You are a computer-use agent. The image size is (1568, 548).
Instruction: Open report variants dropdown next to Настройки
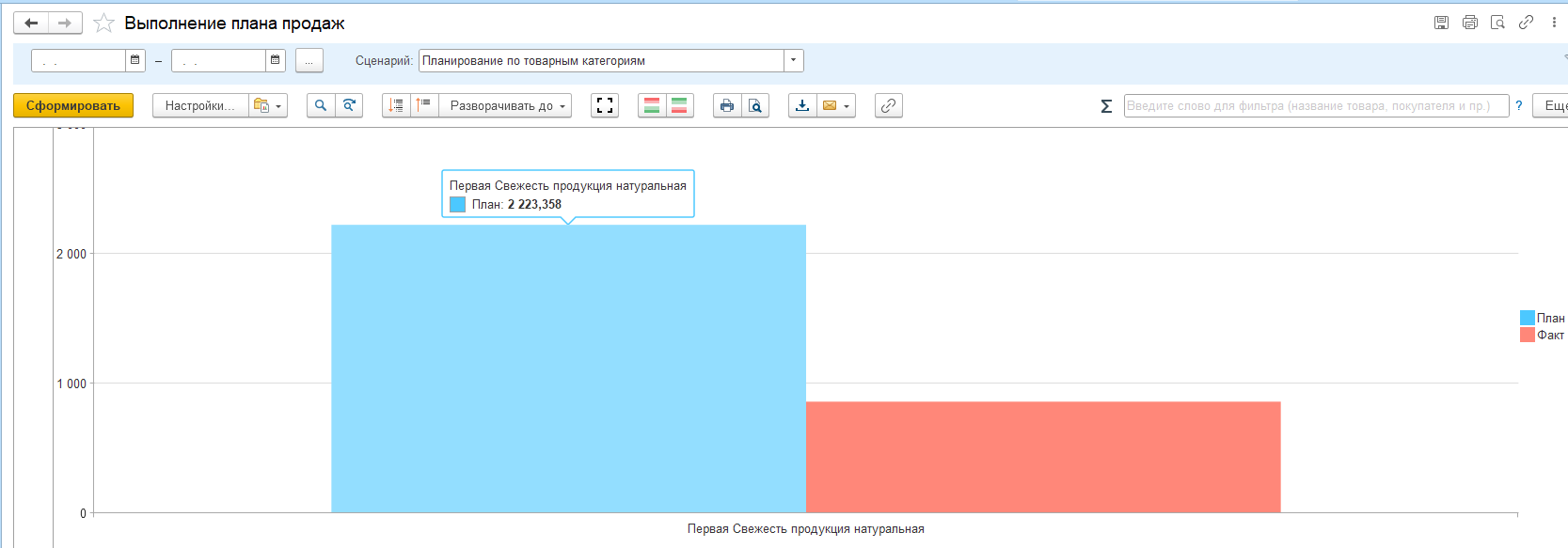tap(268, 105)
